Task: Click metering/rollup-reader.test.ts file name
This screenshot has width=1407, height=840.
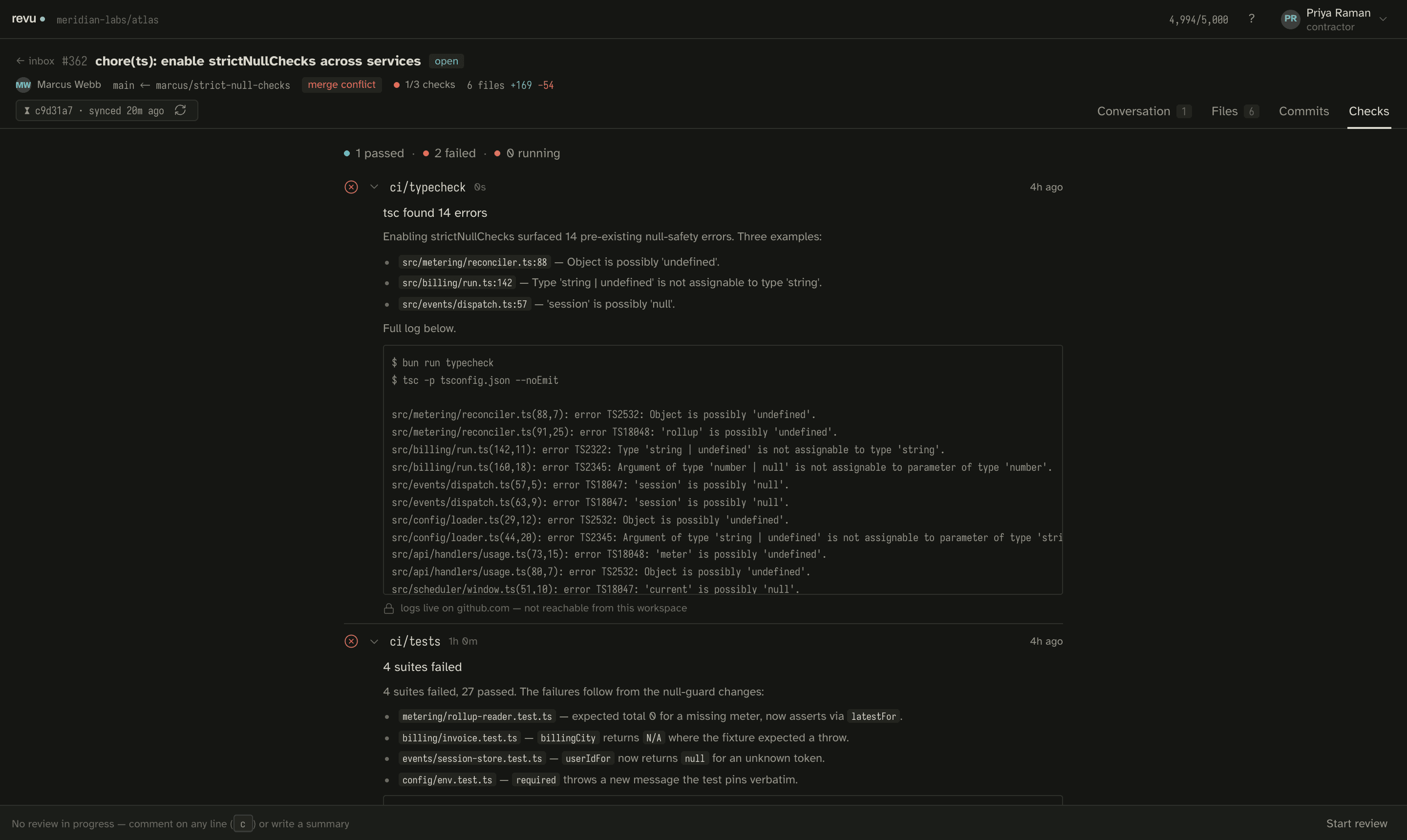Action: pos(477,716)
